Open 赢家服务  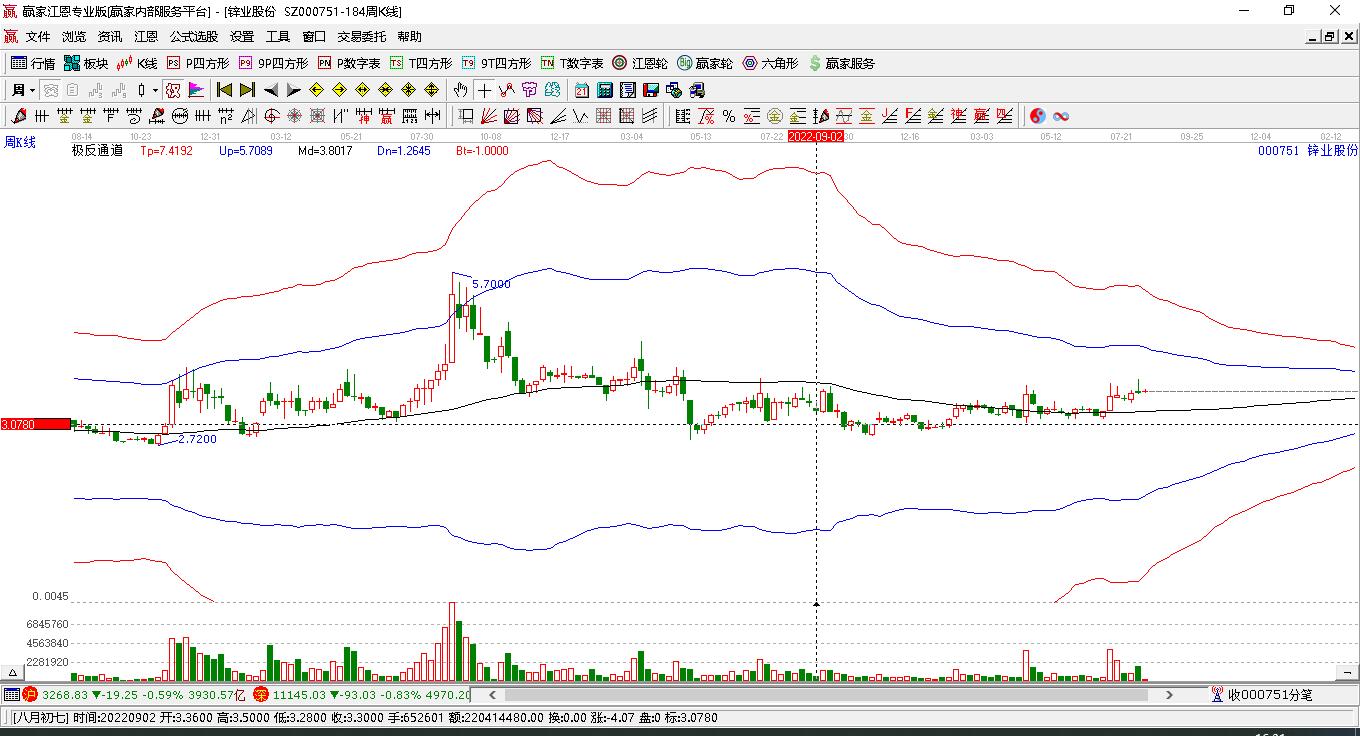(841, 63)
